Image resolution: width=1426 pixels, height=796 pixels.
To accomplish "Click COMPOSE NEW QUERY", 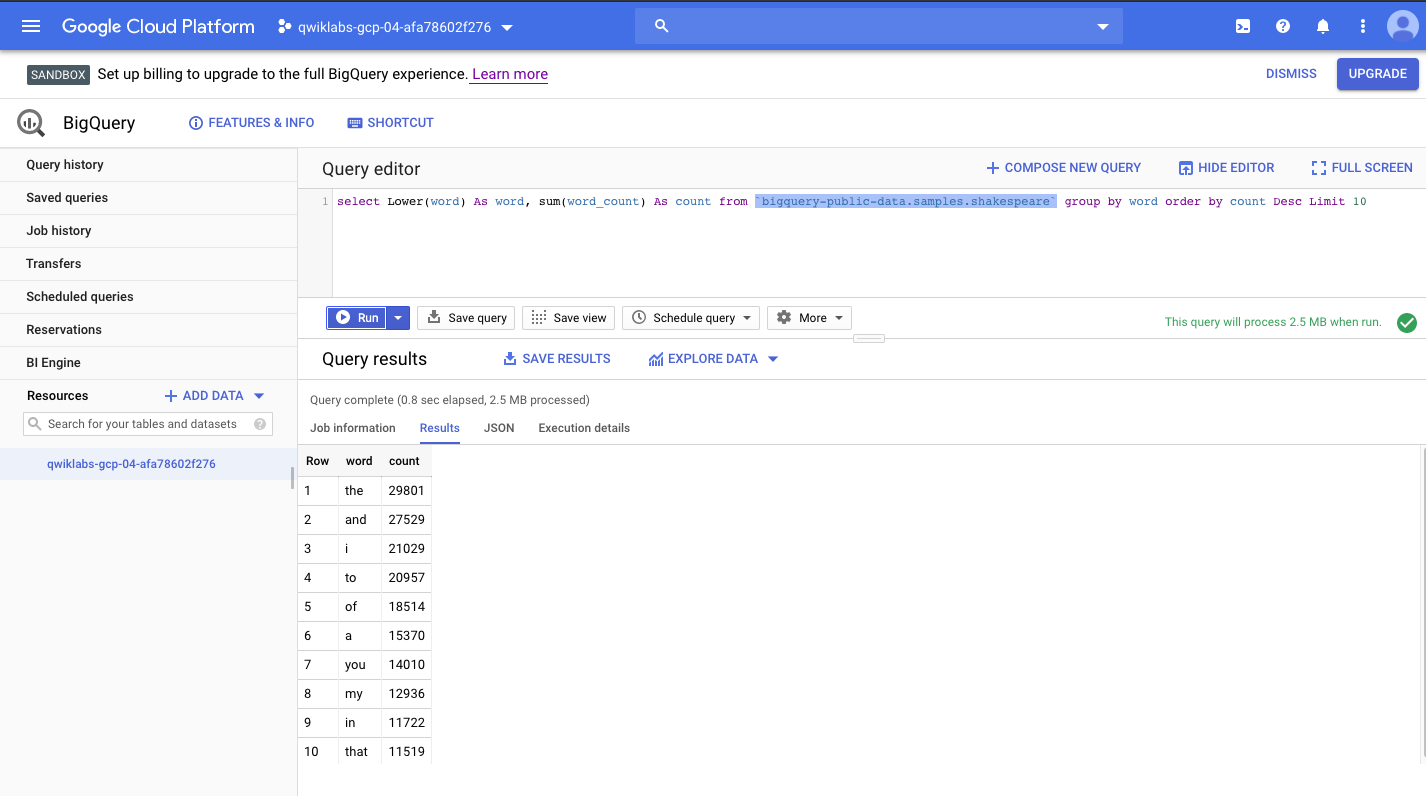I will (1064, 168).
